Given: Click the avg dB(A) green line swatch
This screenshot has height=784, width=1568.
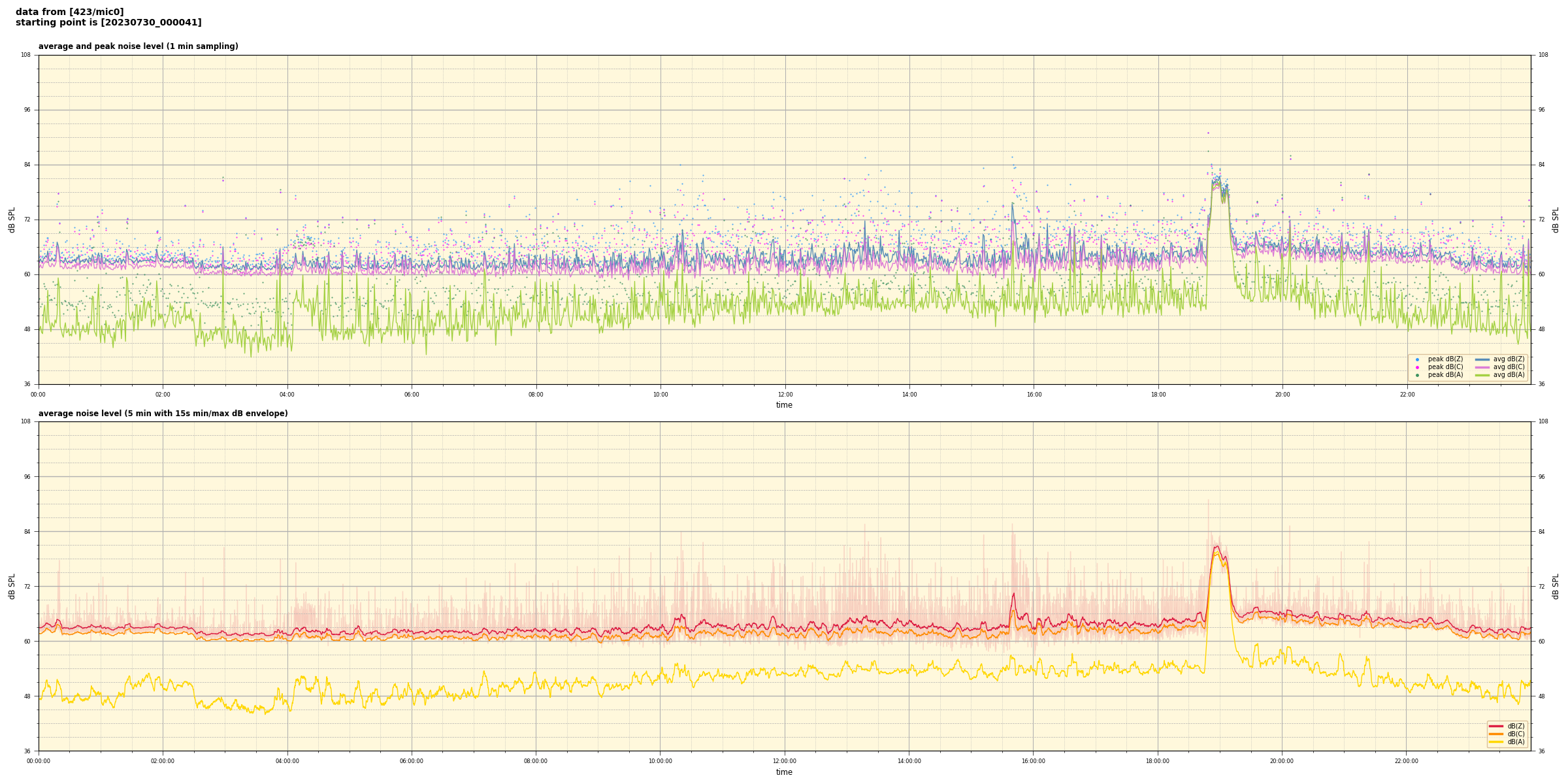Looking at the screenshot, I should click(1482, 375).
